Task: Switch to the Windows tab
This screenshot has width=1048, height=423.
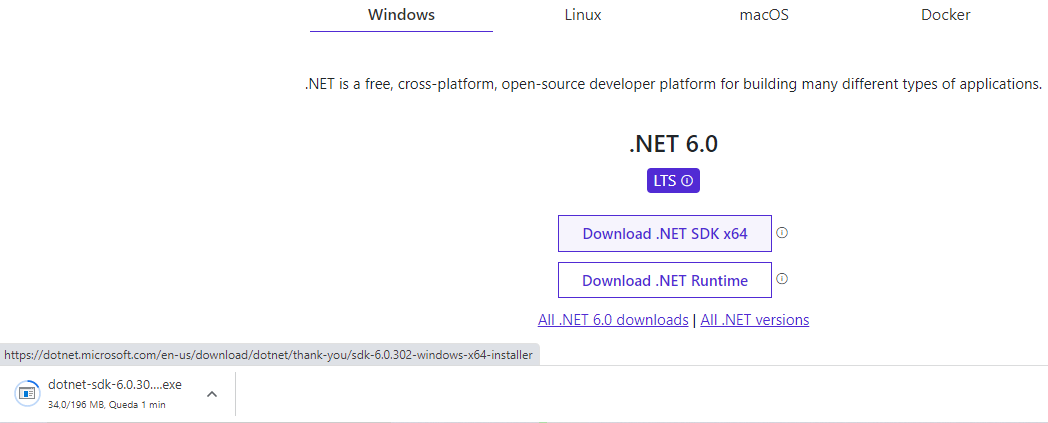Action: pyautogui.click(x=401, y=15)
